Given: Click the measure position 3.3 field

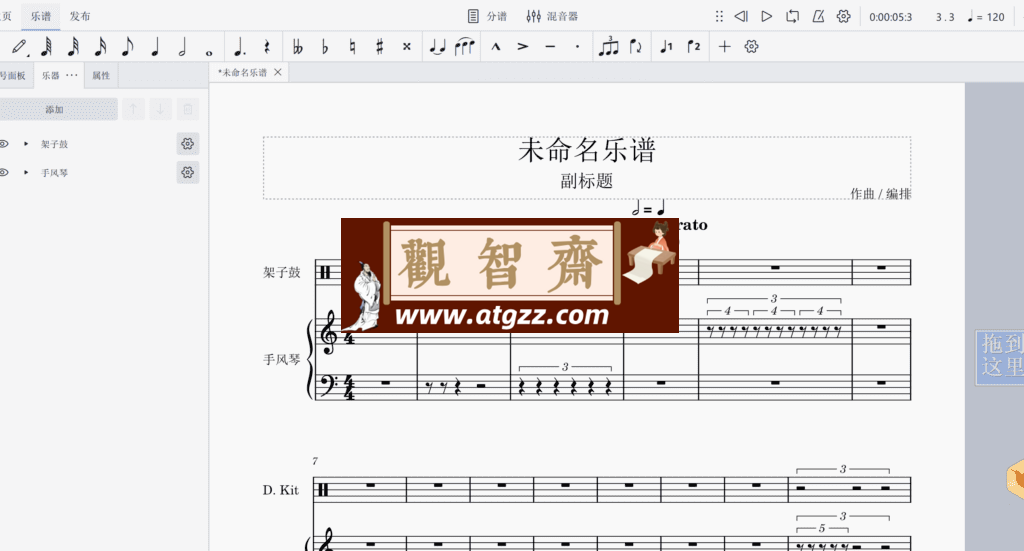Looking at the screenshot, I should (944, 17).
